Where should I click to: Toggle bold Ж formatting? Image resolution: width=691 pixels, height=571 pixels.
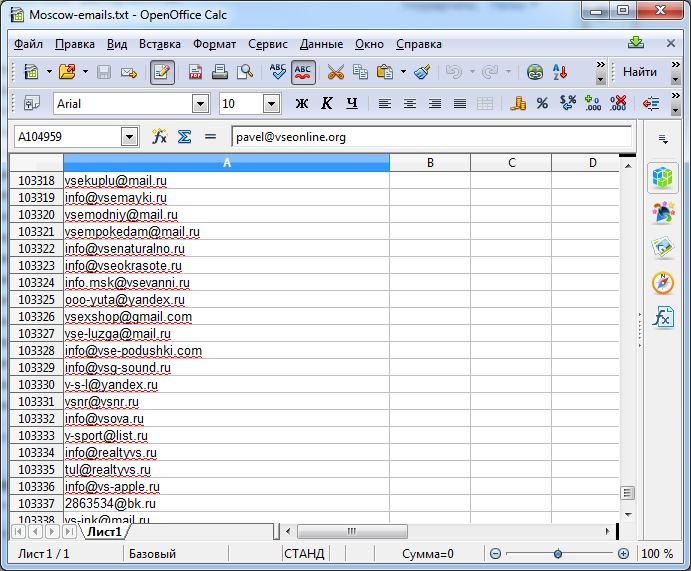302,104
